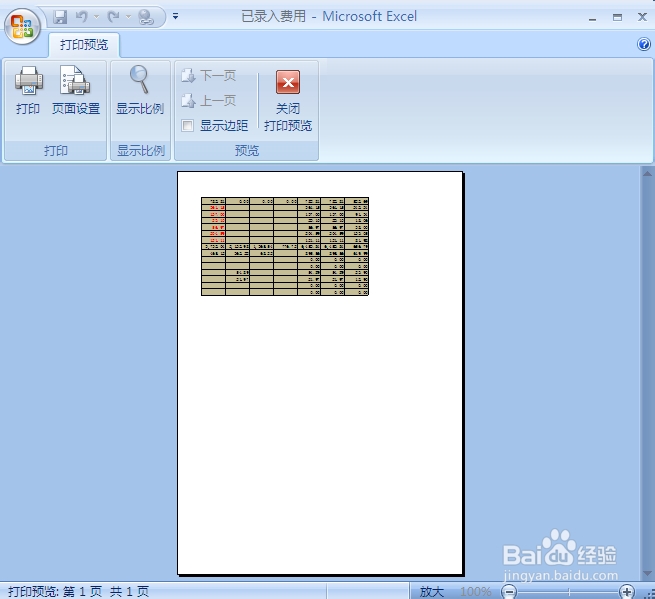Viewport: 655px width, 599px height.
Task: Click the print preview quick access icon
Action: click(x=146, y=17)
